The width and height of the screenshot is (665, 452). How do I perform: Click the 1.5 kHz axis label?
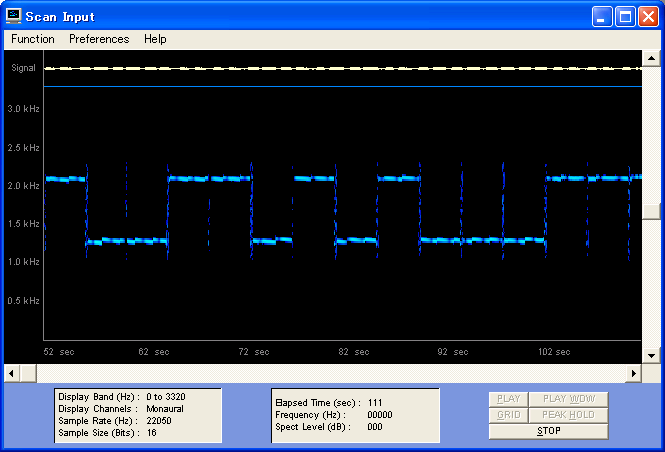pyautogui.click(x=23, y=224)
